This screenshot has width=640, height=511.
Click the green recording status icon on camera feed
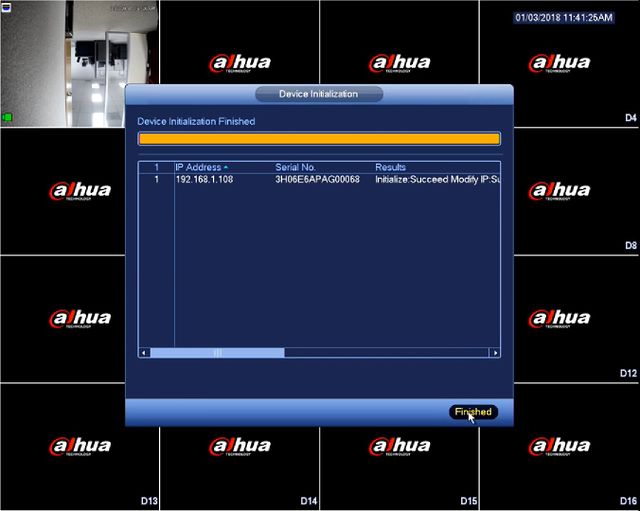7,118
